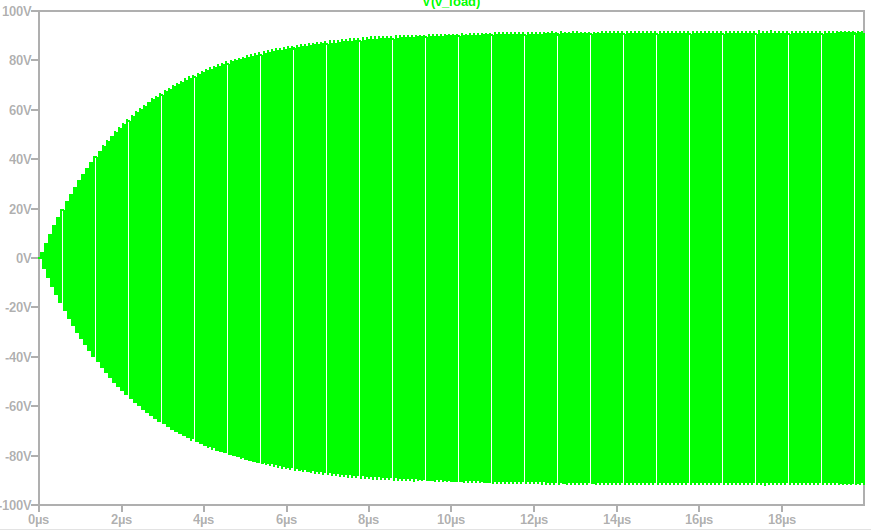The height and width of the screenshot is (530, 871).
Task: Select the 12µs tick on the time axis
Action: pyautogui.click(x=534, y=520)
